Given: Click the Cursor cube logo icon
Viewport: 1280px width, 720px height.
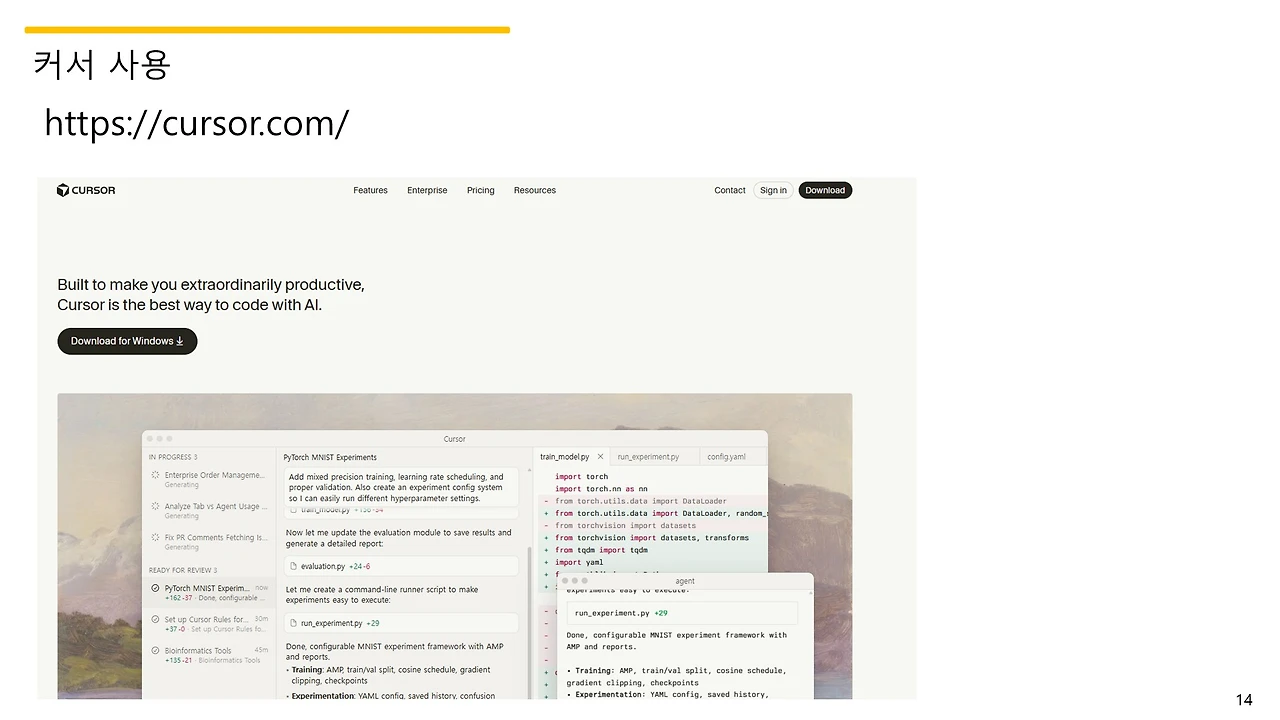Looking at the screenshot, I should (x=62, y=190).
